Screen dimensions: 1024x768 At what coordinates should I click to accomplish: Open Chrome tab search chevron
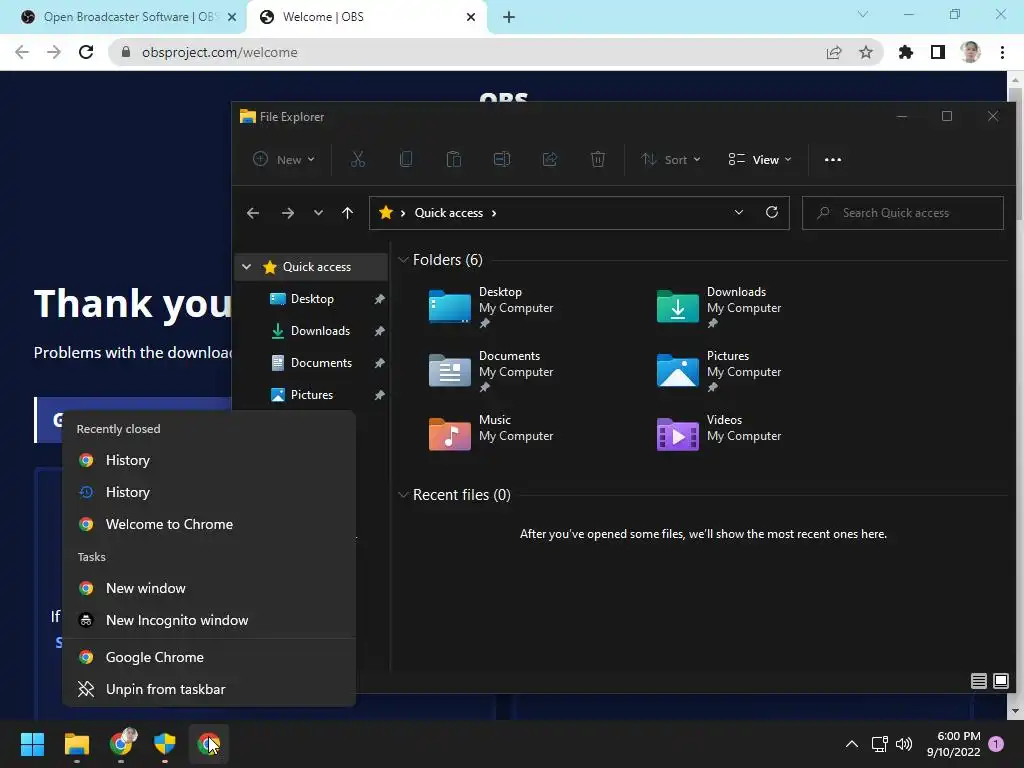tap(863, 14)
